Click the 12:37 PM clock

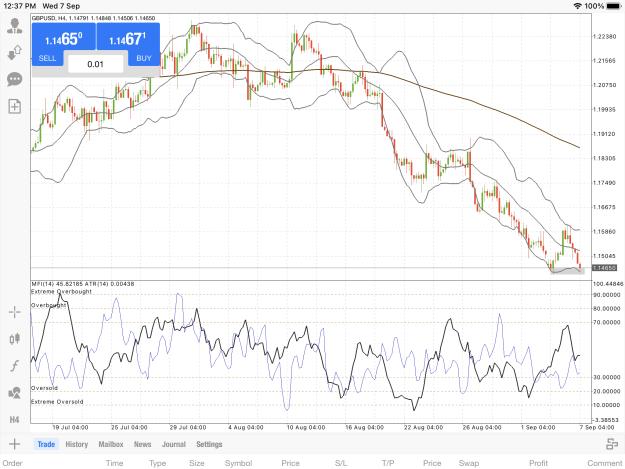20,6
